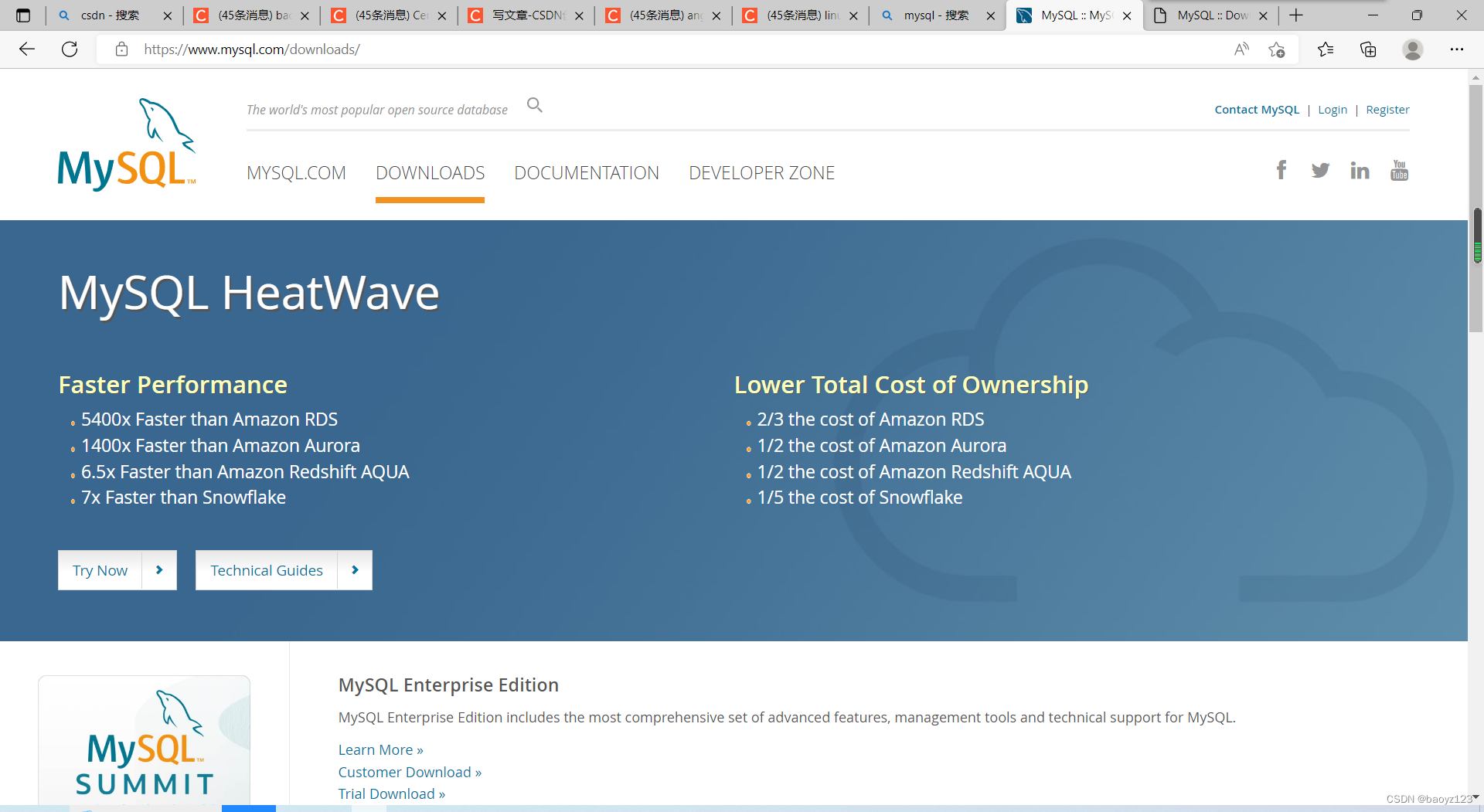The width and height of the screenshot is (1484, 812).
Task: Close the active 'MySQL :: MyS' tab
Action: (1127, 15)
